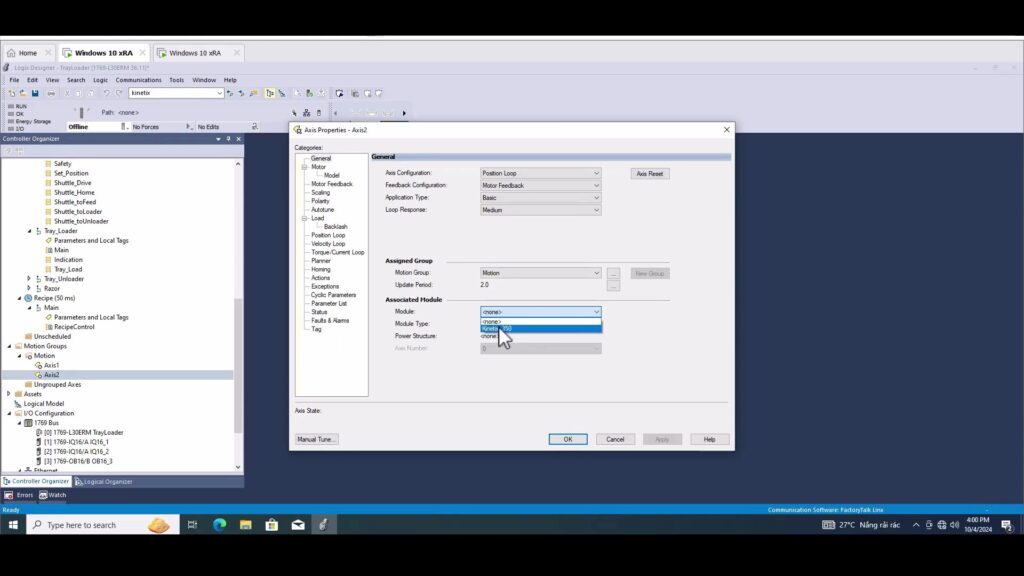Click the Save icon in toolbar
1024x576 pixels.
tap(35, 93)
